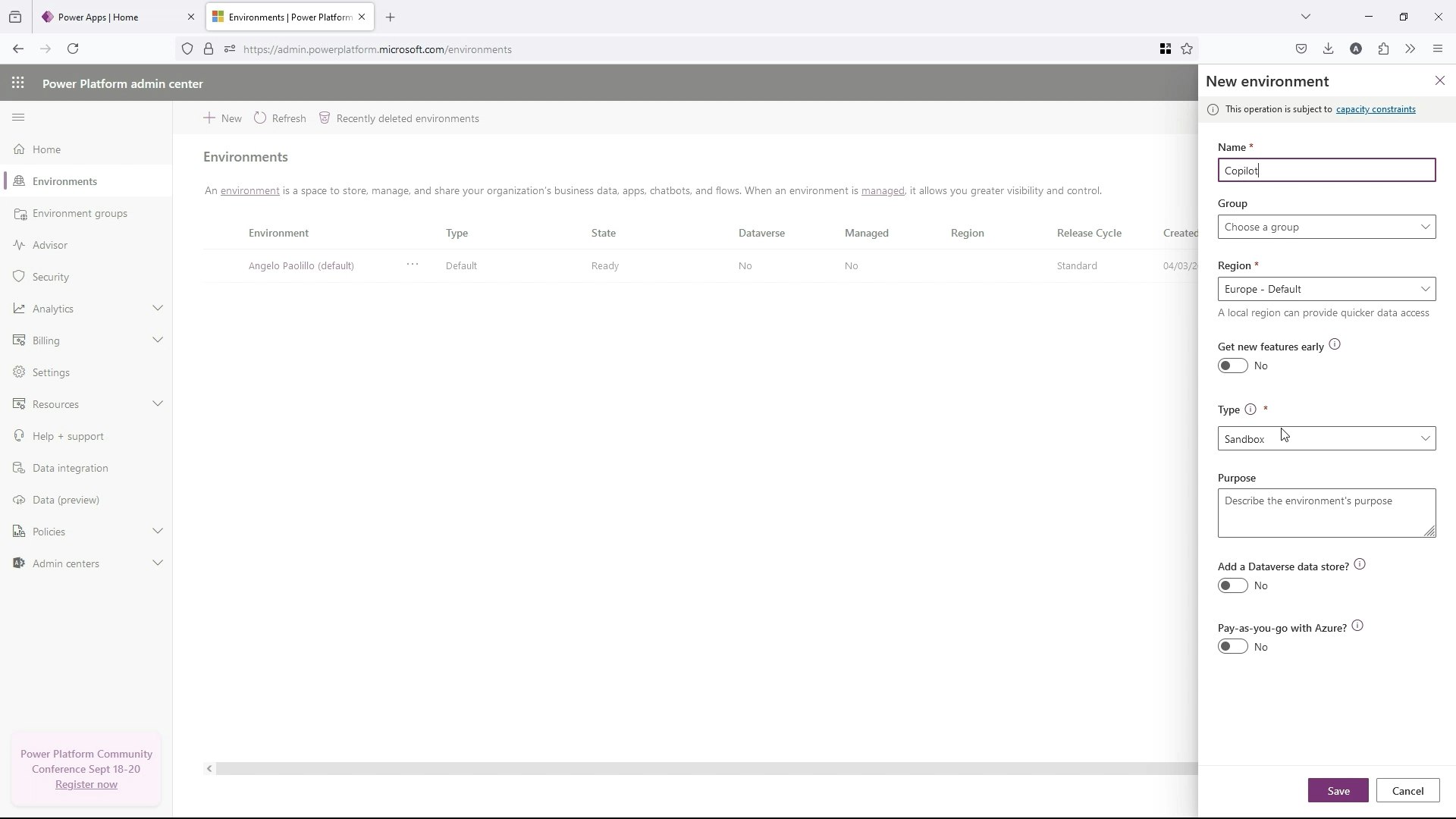Close the New environment panel

[x=1439, y=81]
